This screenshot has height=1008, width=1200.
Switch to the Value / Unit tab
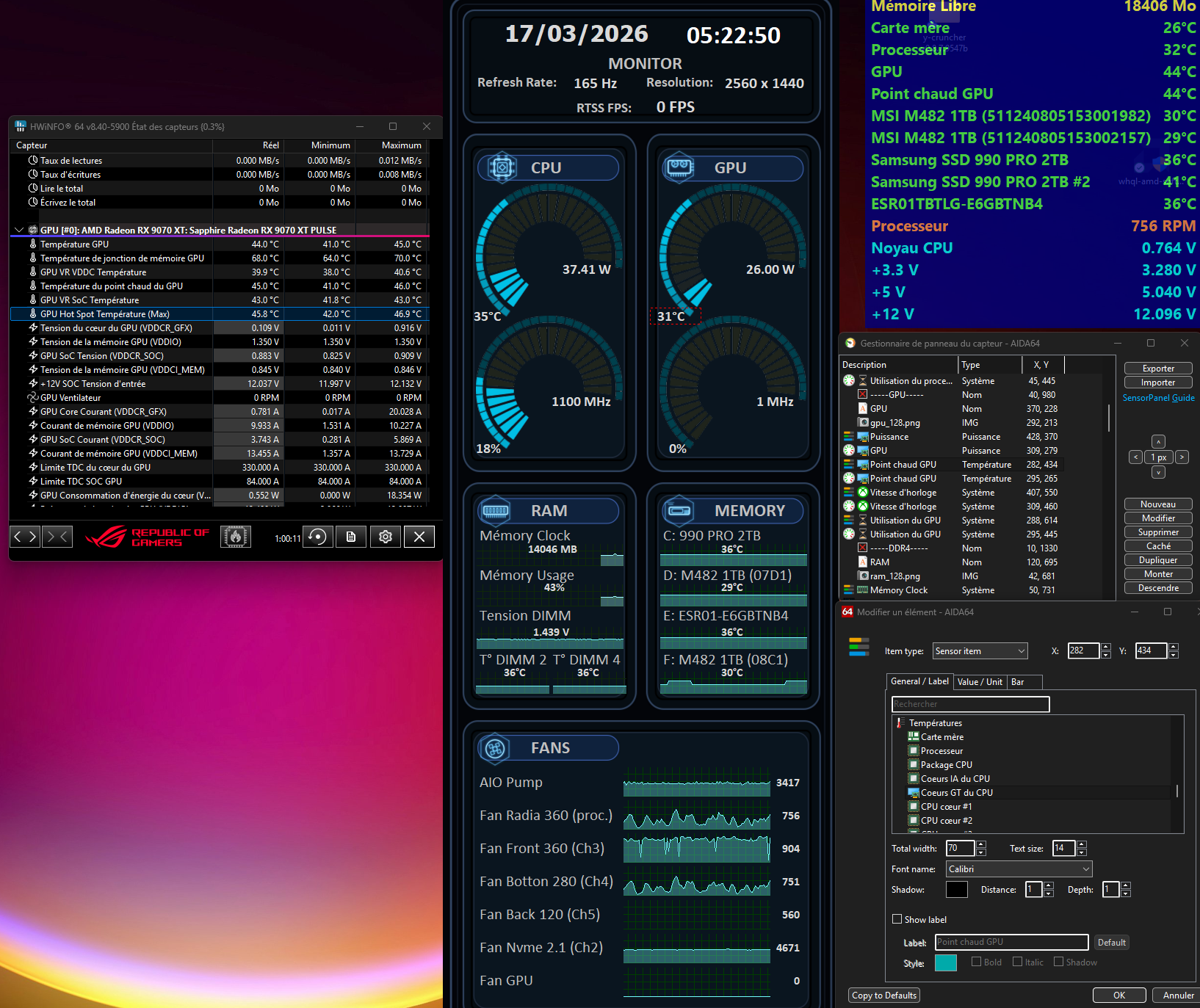pos(979,682)
